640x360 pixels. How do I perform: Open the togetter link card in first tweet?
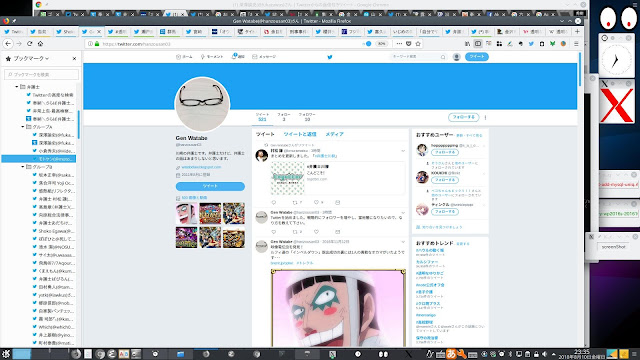(338, 178)
